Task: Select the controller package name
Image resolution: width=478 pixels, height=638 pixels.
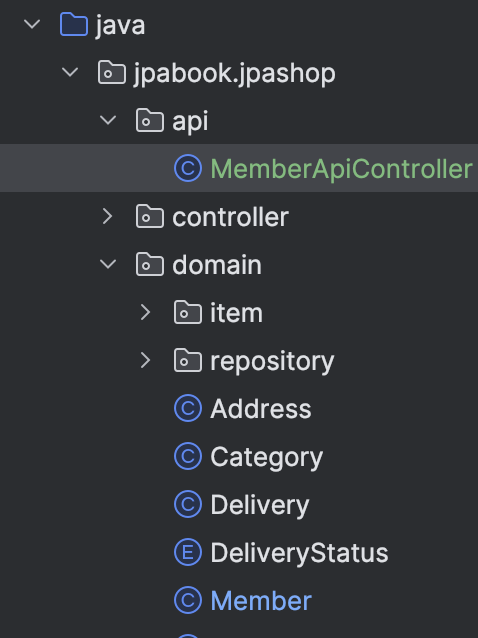Action: click(x=230, y=217)
